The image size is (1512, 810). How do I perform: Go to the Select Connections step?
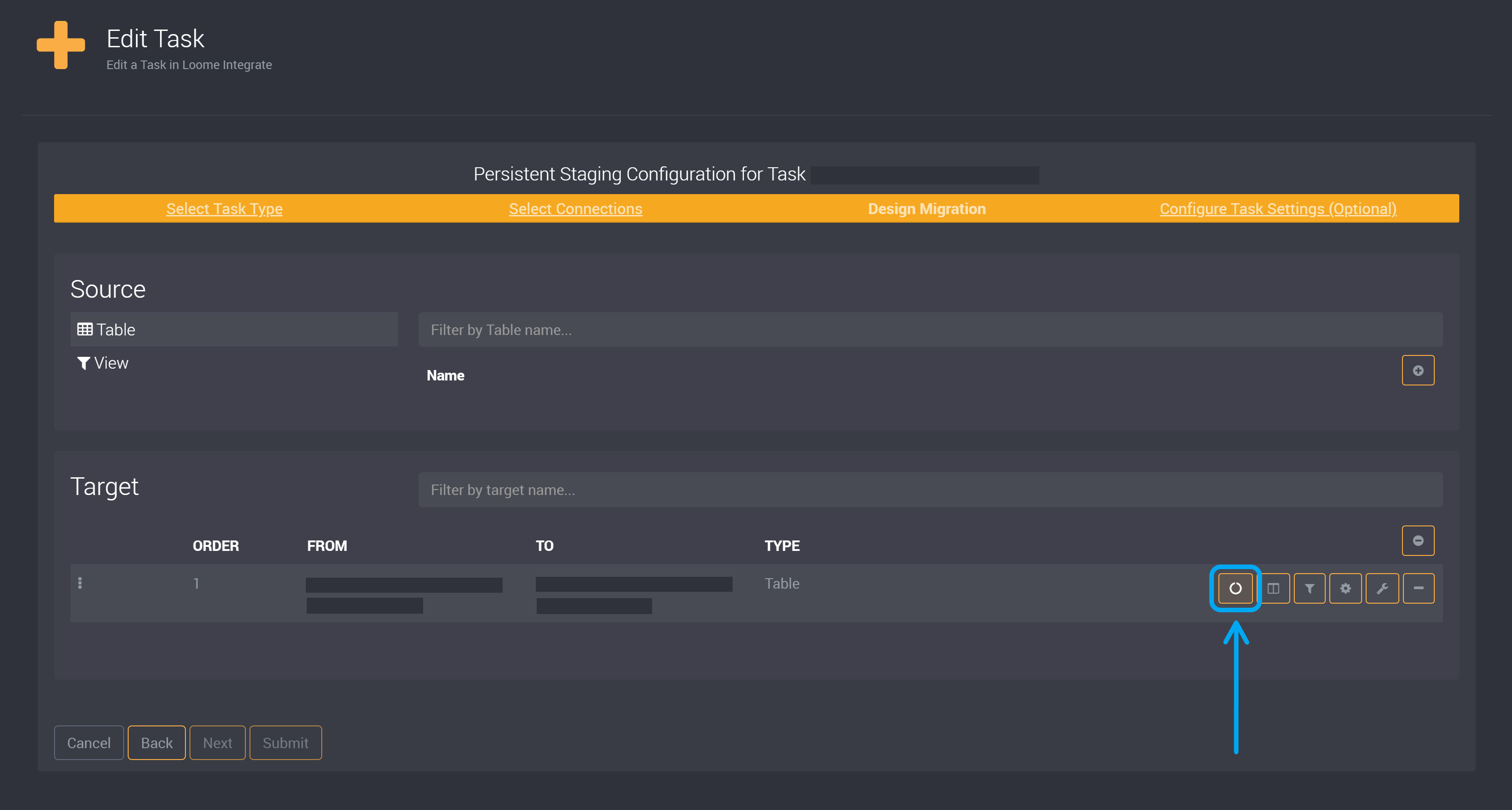click(x=575, y=208)
